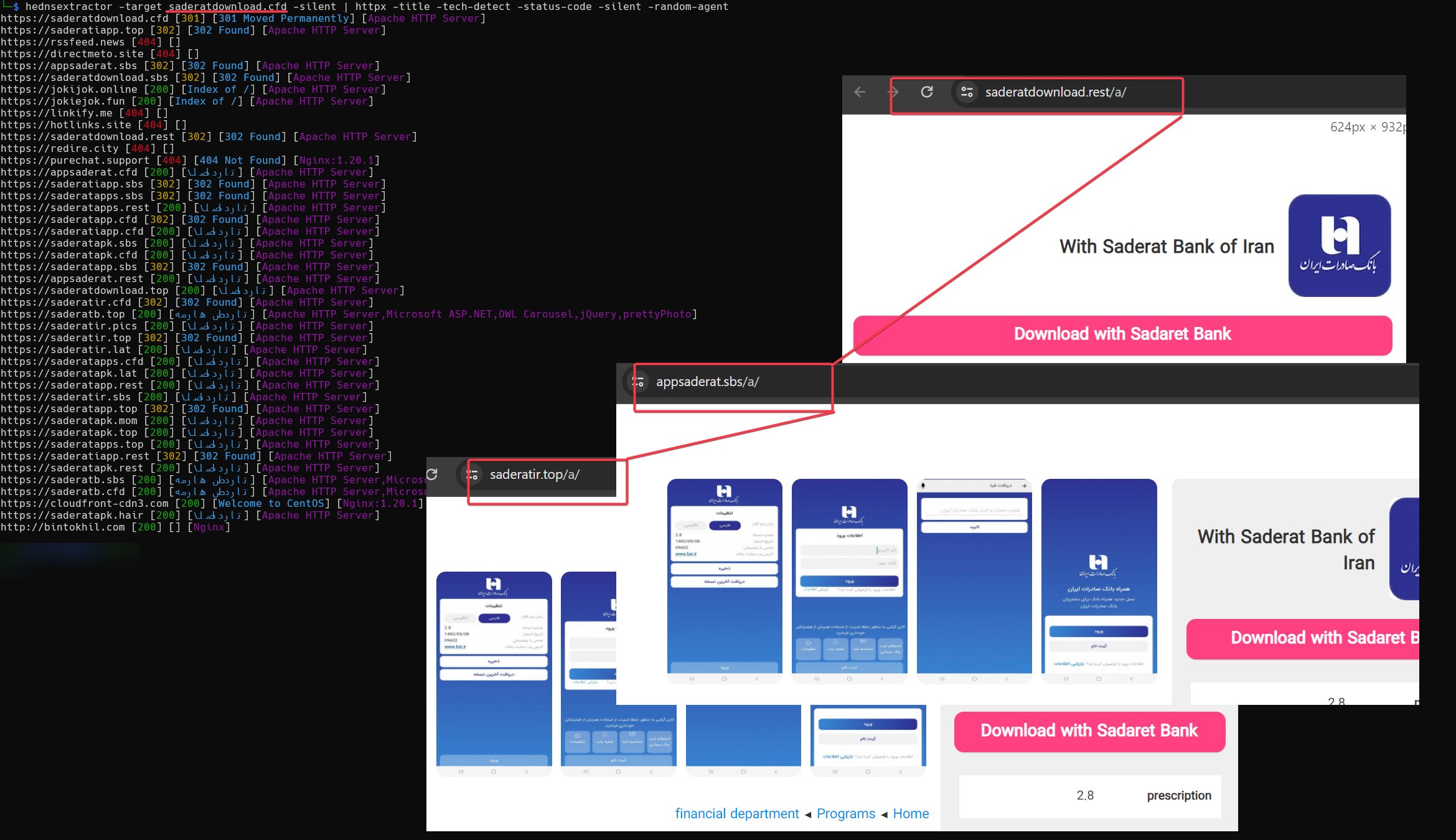Open site info icon beside appsaderat.sbs URL
The width and height of the screenshot is (1456, 840).
[x=638, y=382]
